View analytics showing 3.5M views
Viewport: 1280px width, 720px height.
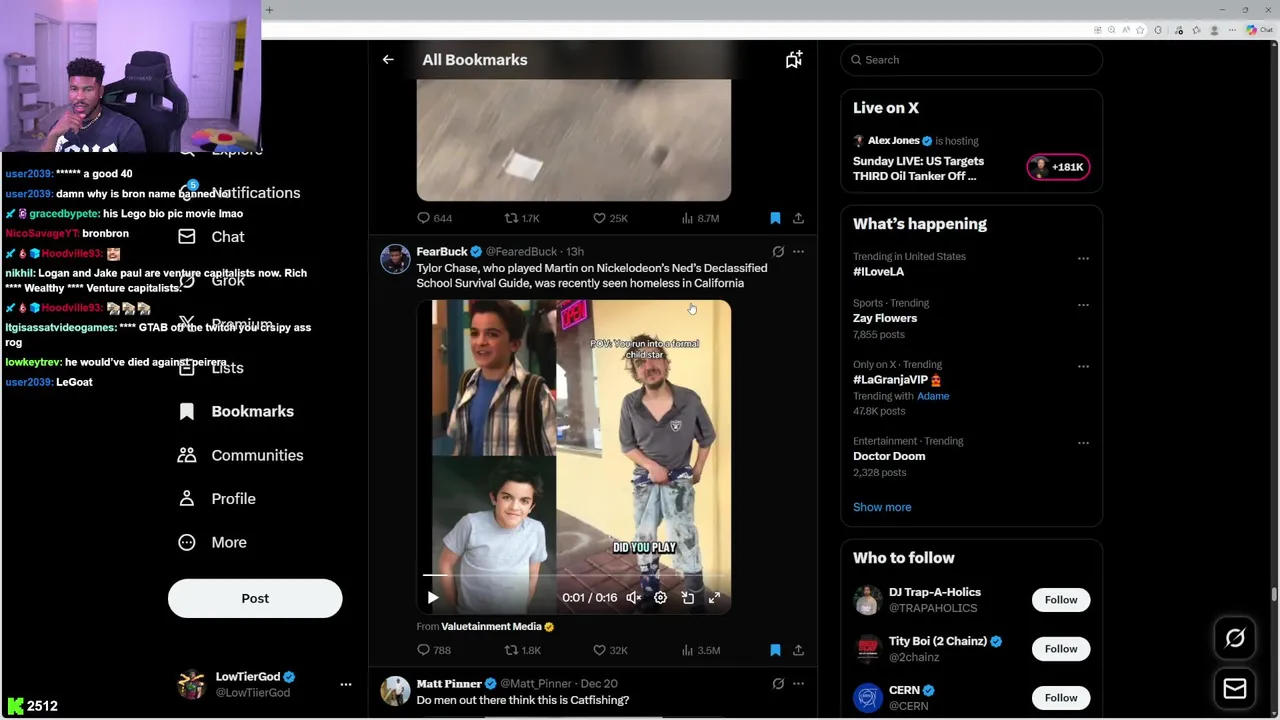click(700, 650)
